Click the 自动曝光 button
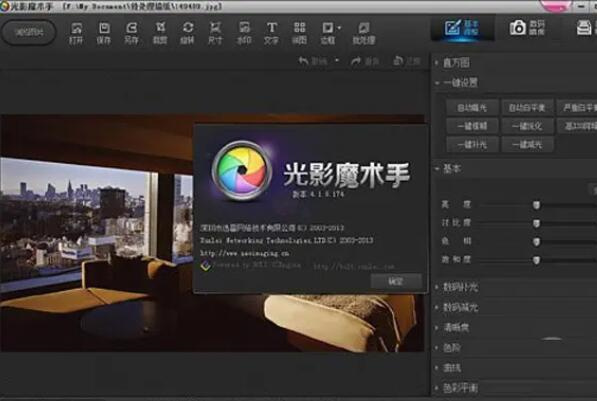The height and width of the screenshot is (401, 597). [472, 108]
